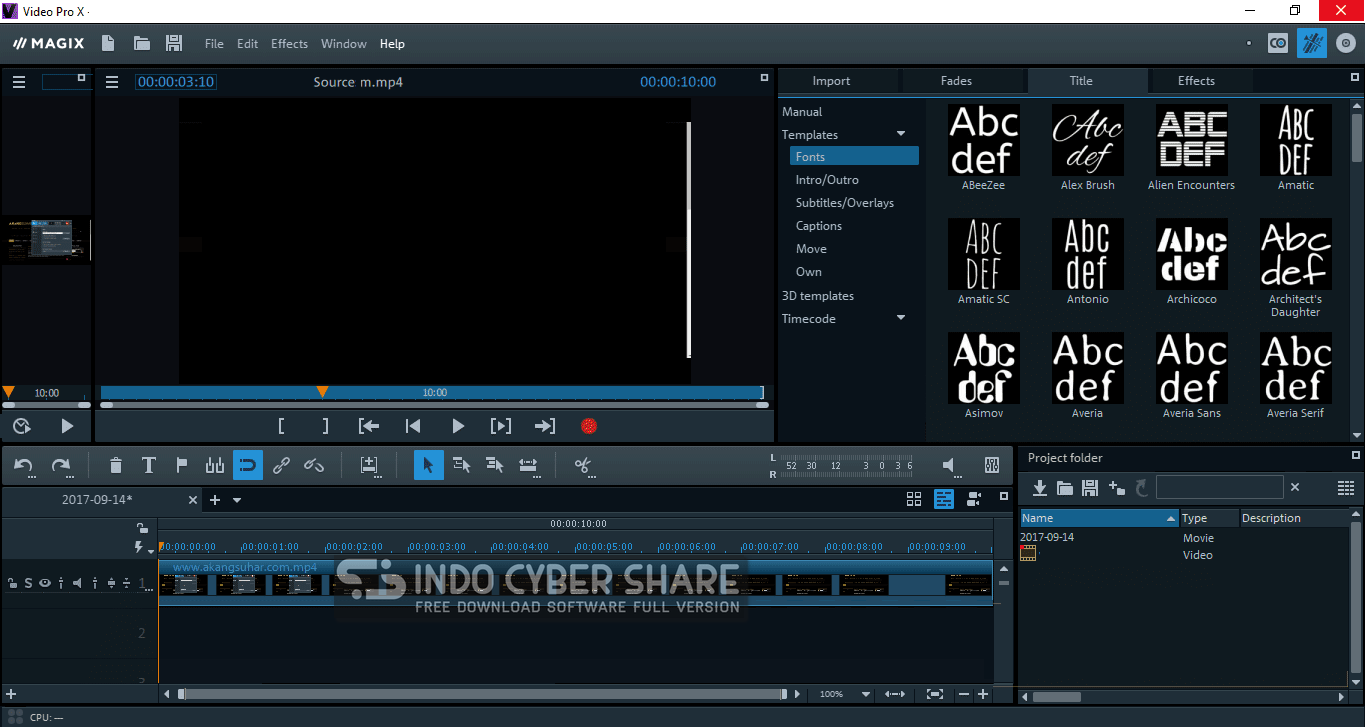
Task: Mute track 1 with the speaker icon
Action: 78,583
